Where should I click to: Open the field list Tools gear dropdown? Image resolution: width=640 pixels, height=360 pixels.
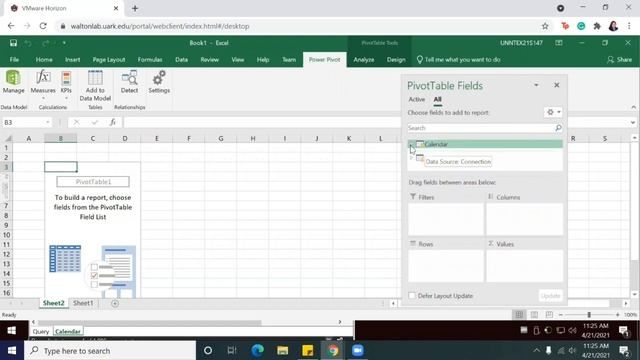click(553, 112)
